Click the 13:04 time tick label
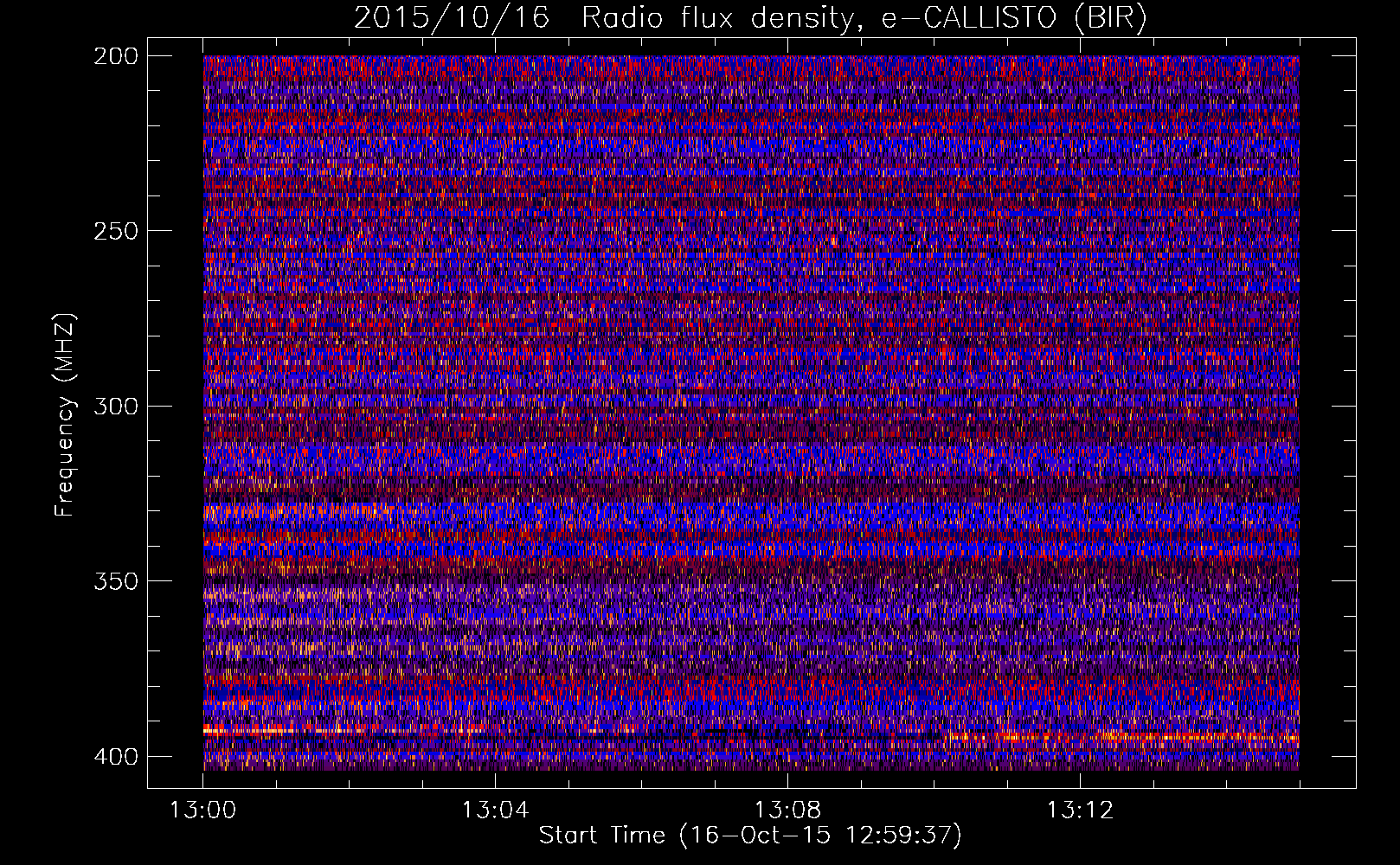 click(x=495, y=810)
